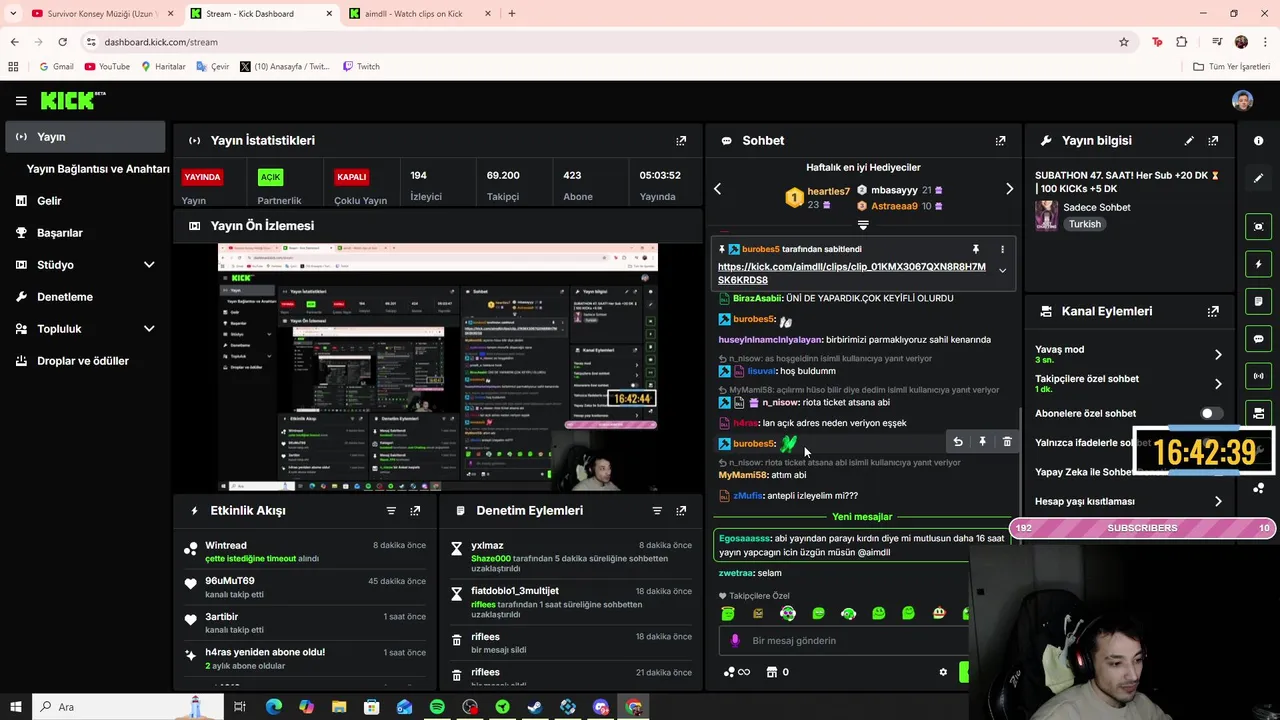Image resolution: width=1280 pixels, height=720 pixels.
Task: Pop out the Sohbet chat panel
Action: (x=1000, y=141)
